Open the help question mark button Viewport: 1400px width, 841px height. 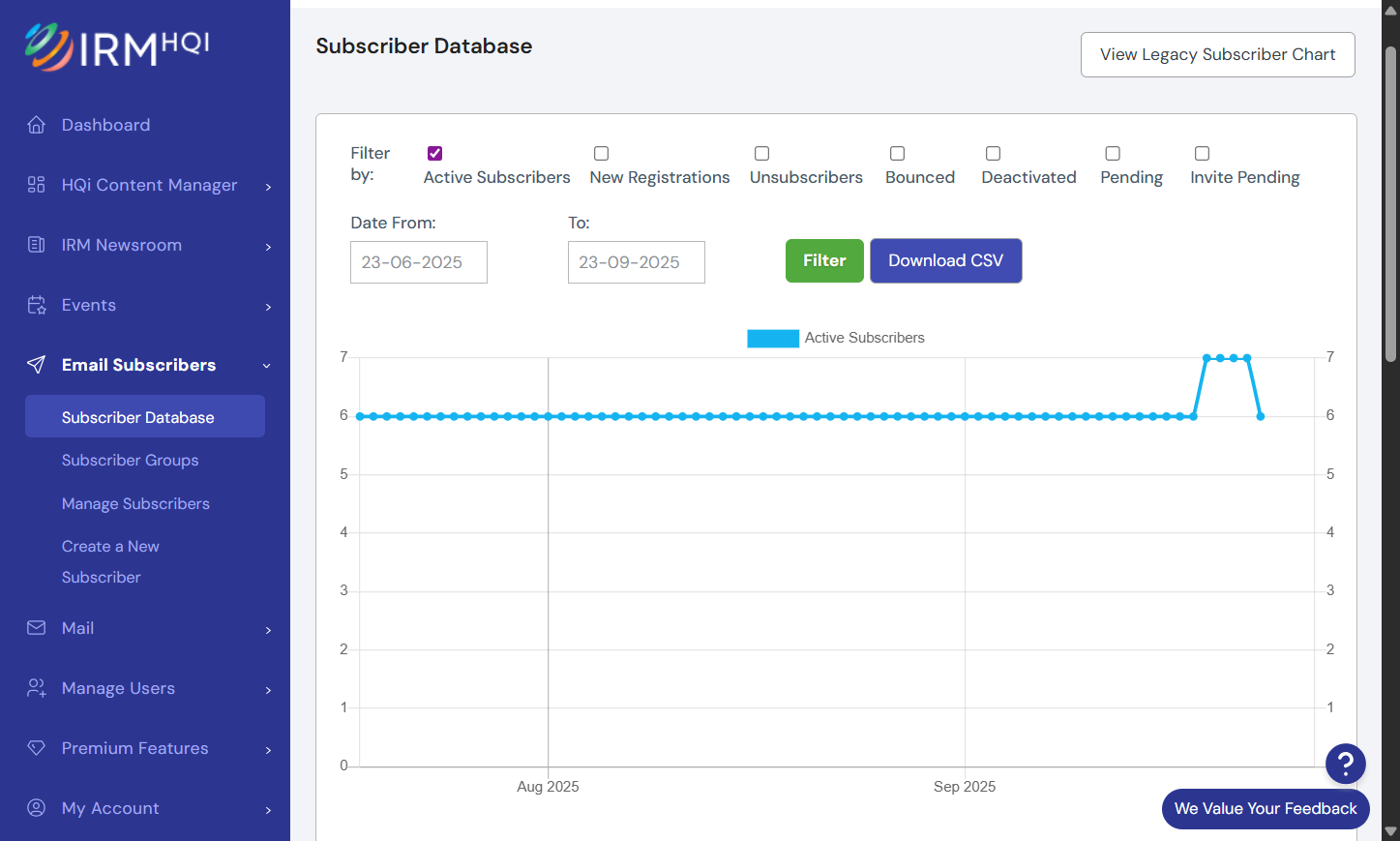click(x=1345, y=764)
